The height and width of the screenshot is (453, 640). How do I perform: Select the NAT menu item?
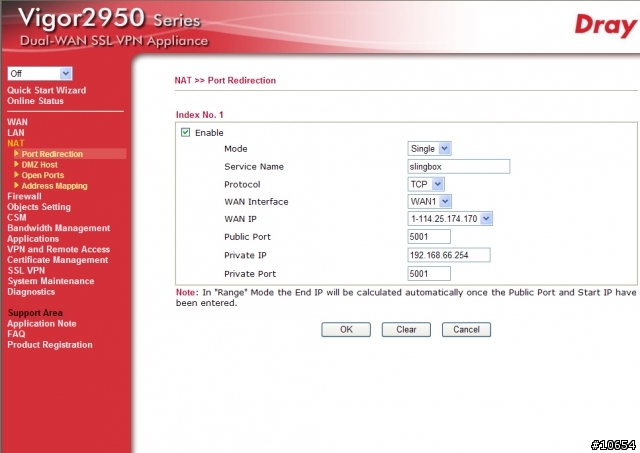coord(16,143)
